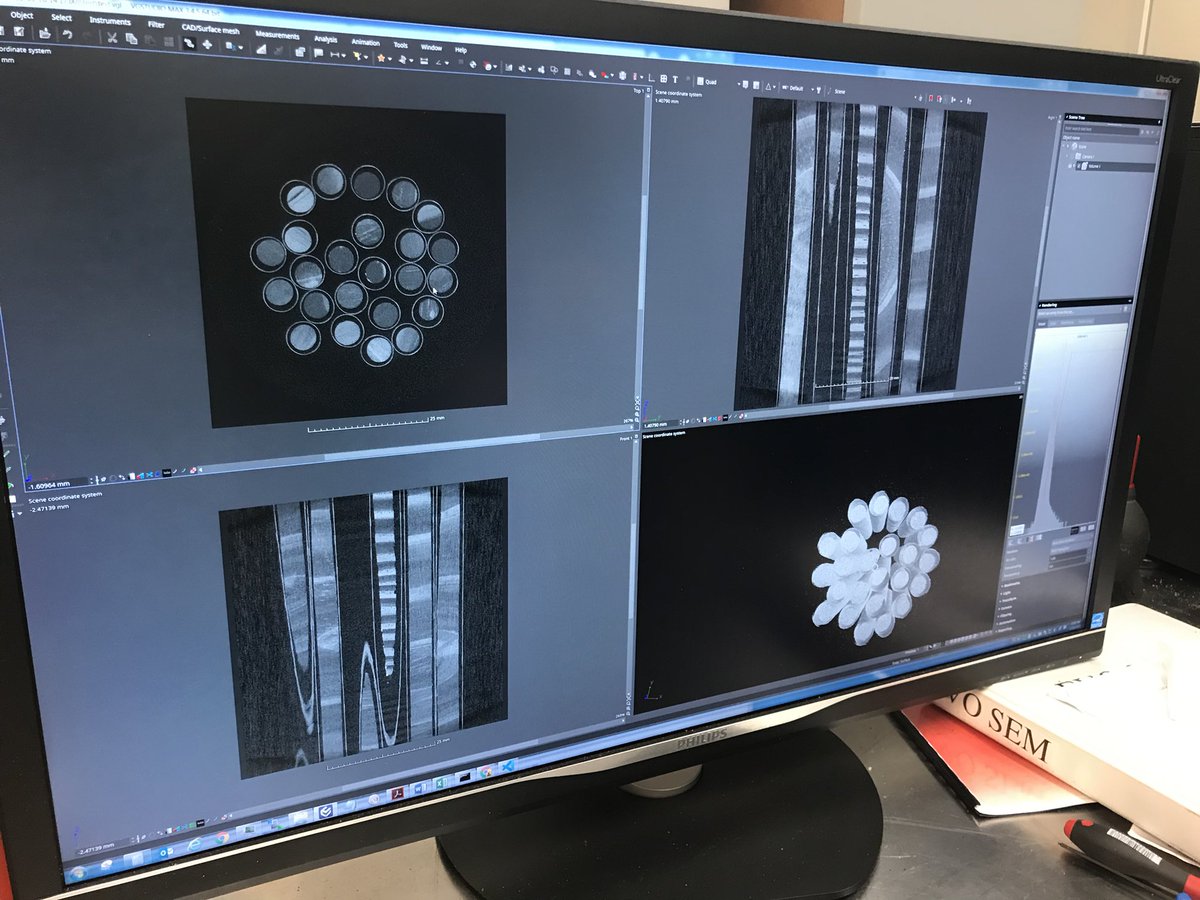The image size is (1200, 900).
Task: Open Word from the taskbar
Action: coord(419,788)
